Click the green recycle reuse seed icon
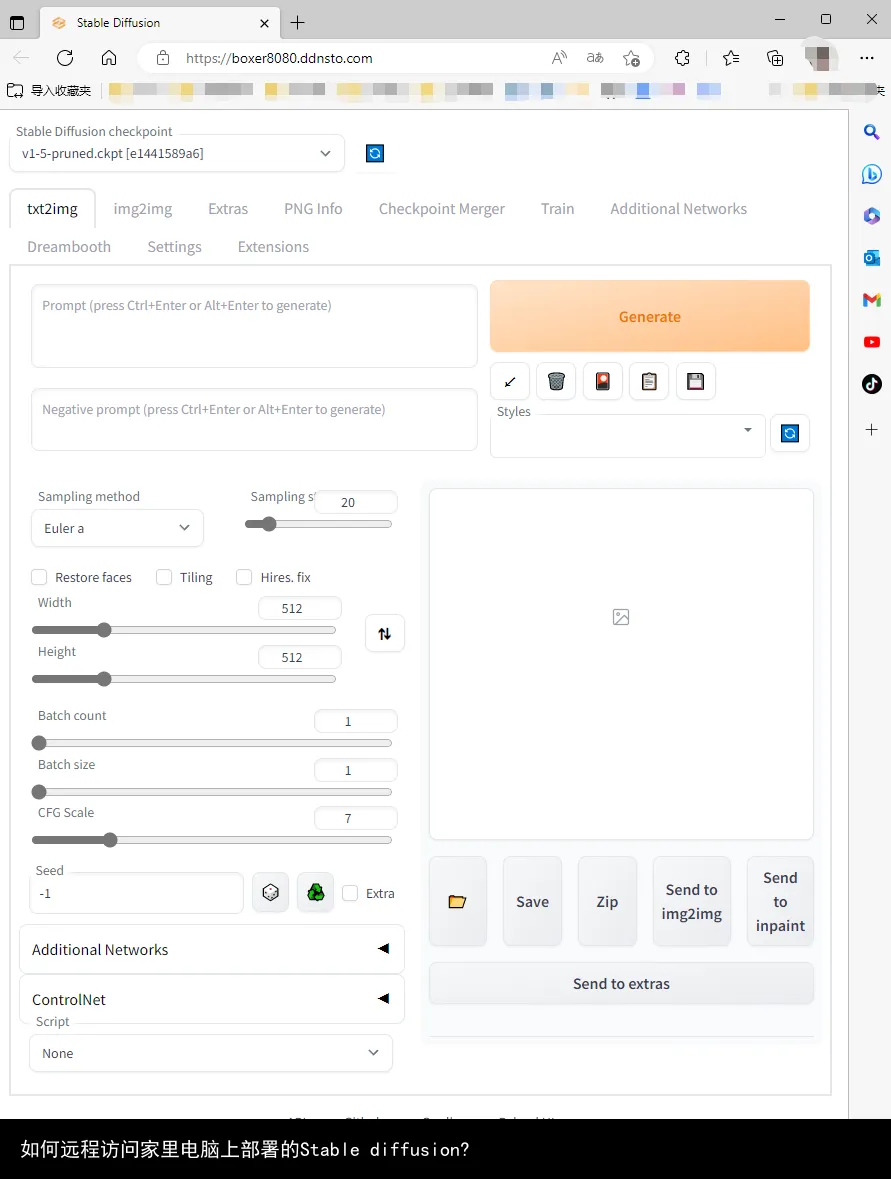 click(x=315, y=893)
